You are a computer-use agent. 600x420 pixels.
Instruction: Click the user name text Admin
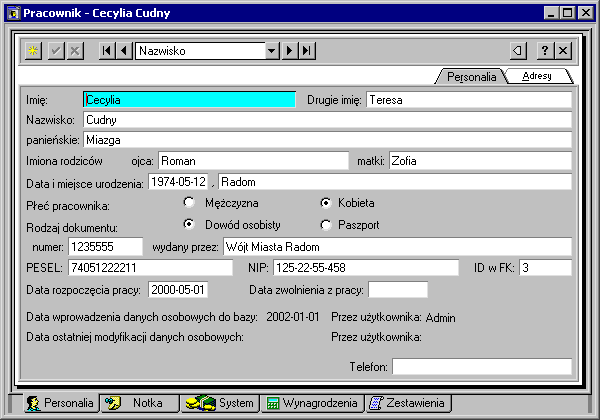(x=440, y=317)
